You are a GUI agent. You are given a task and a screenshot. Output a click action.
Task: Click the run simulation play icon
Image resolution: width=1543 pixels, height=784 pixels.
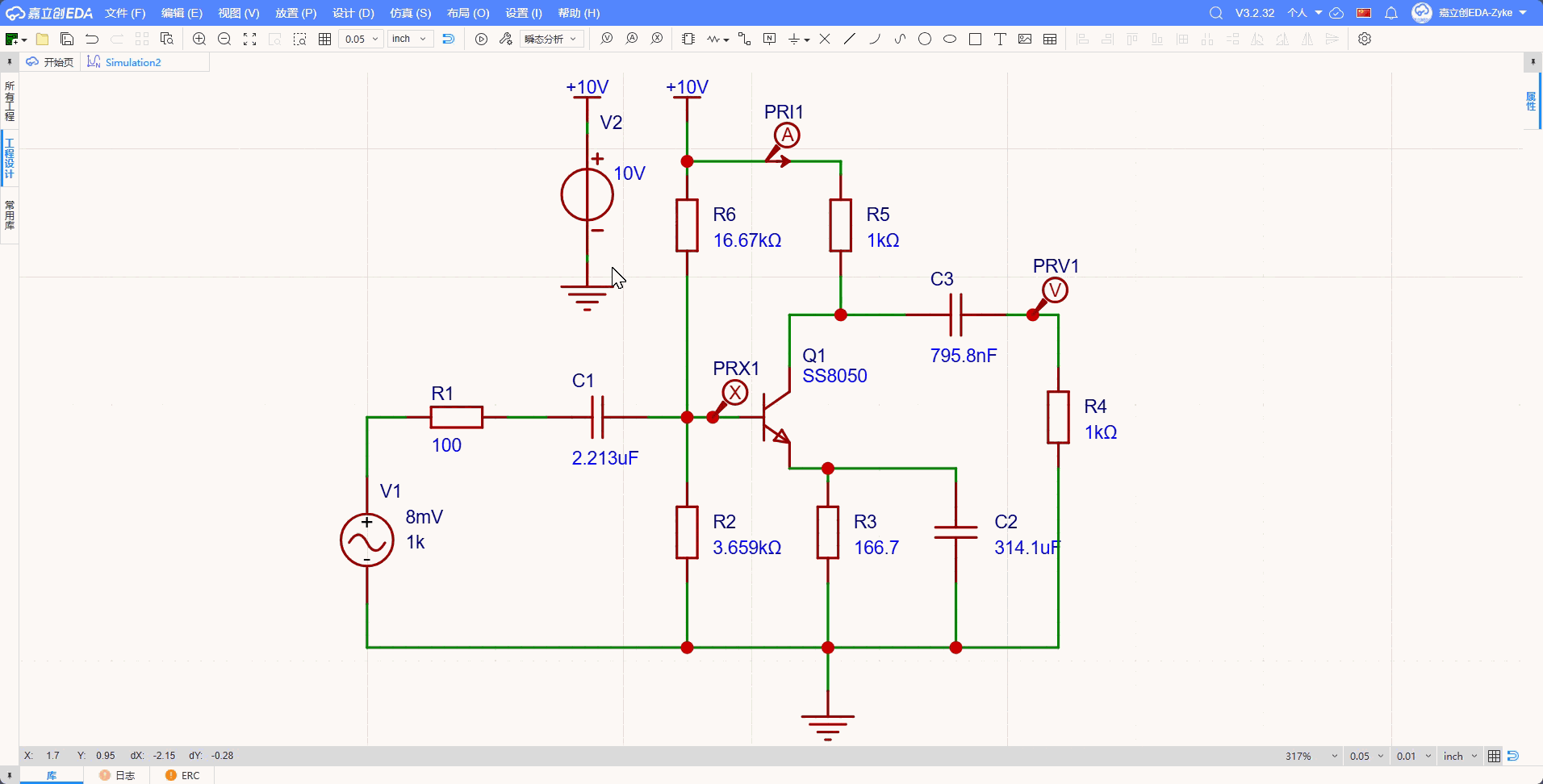click(x=481, y=39)
